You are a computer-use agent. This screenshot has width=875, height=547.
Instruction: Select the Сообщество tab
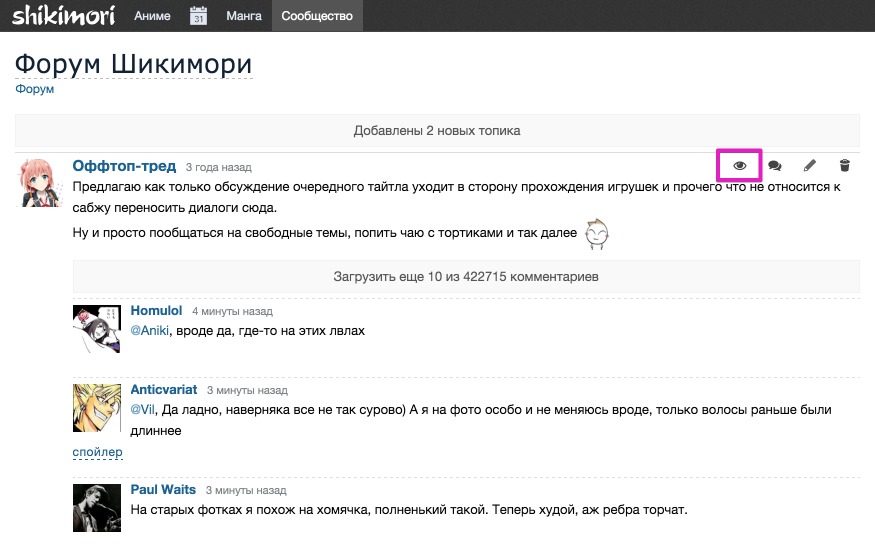(x=317, y=16)
